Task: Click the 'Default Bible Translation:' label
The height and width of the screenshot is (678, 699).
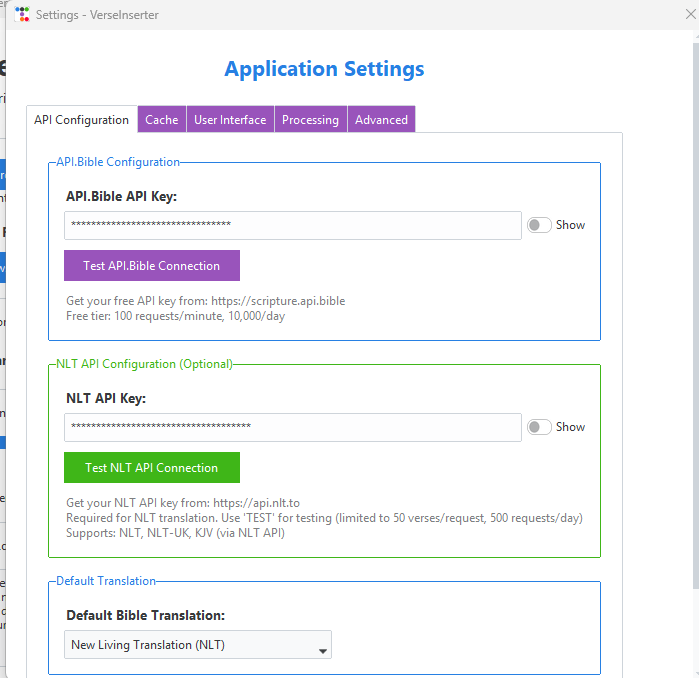Action: (x=146, y=616)
